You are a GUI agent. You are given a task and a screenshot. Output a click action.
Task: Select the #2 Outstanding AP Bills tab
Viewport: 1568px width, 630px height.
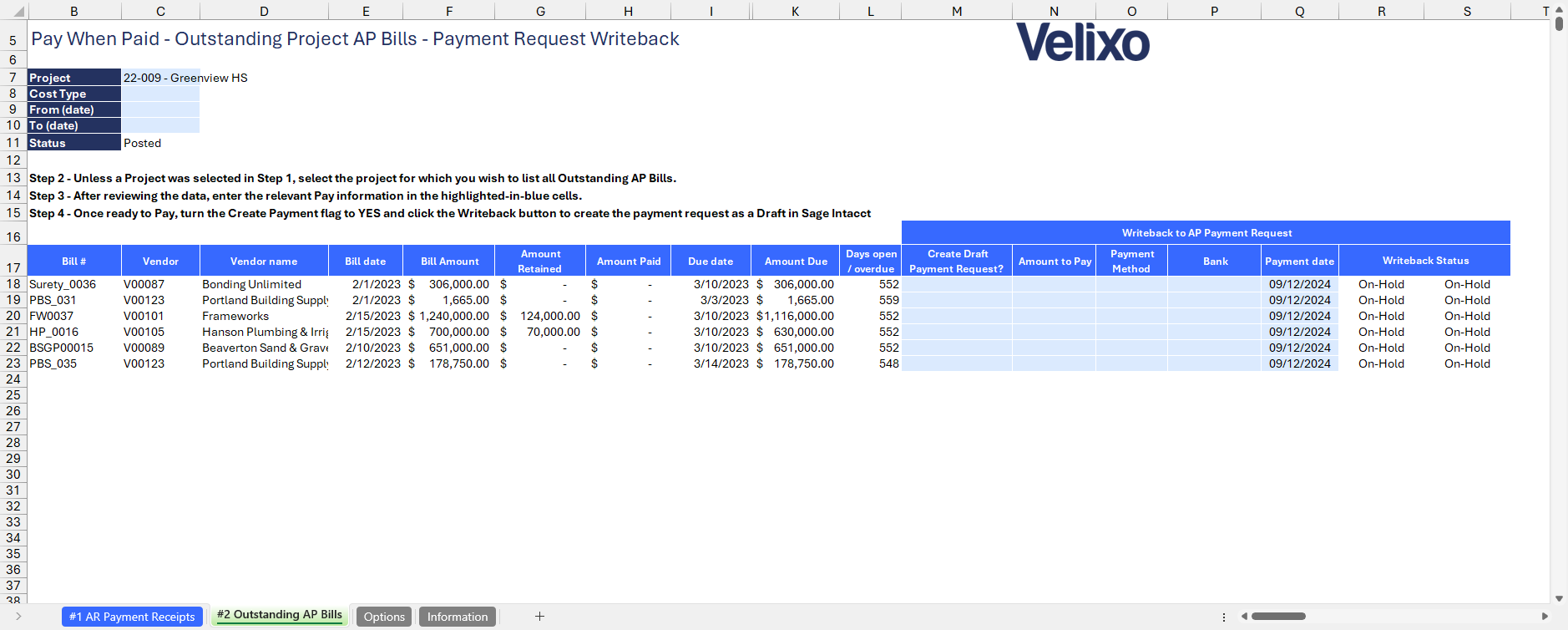pos(280,615)
